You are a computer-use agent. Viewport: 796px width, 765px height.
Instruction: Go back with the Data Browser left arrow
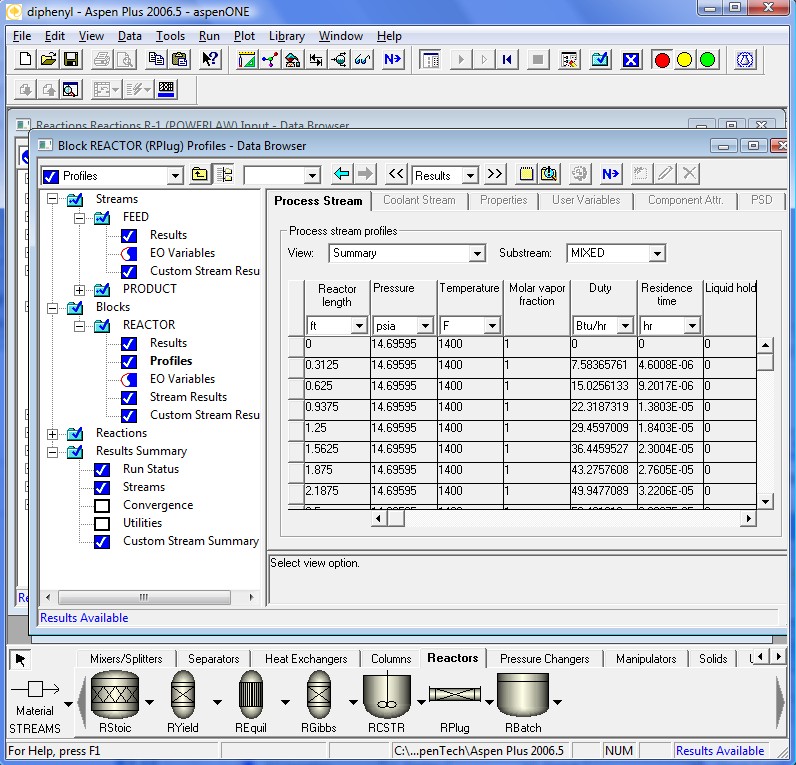[342, 175]
